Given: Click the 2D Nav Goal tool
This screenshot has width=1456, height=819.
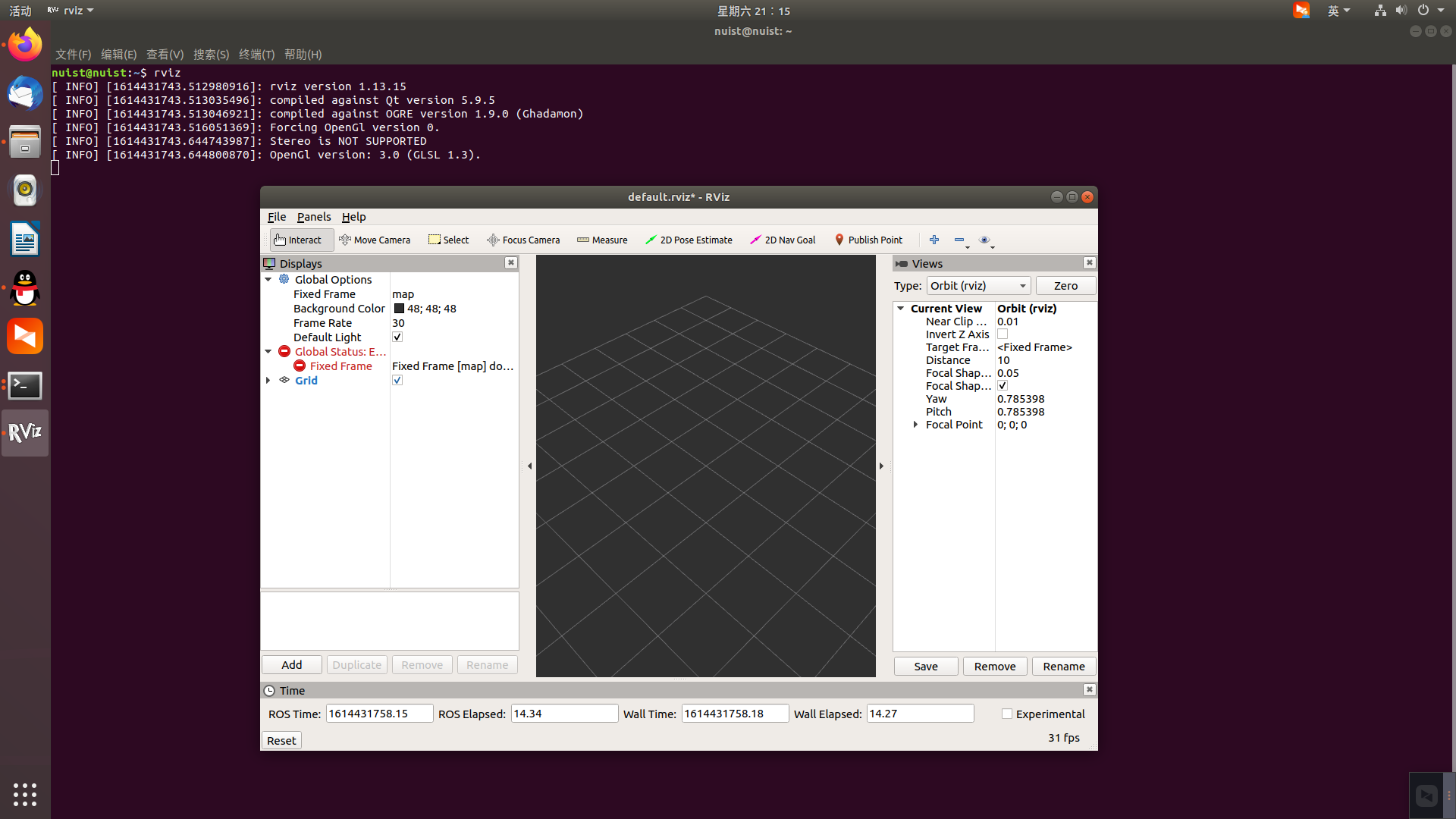Looking at the screenshot, I should pos(783,239).
